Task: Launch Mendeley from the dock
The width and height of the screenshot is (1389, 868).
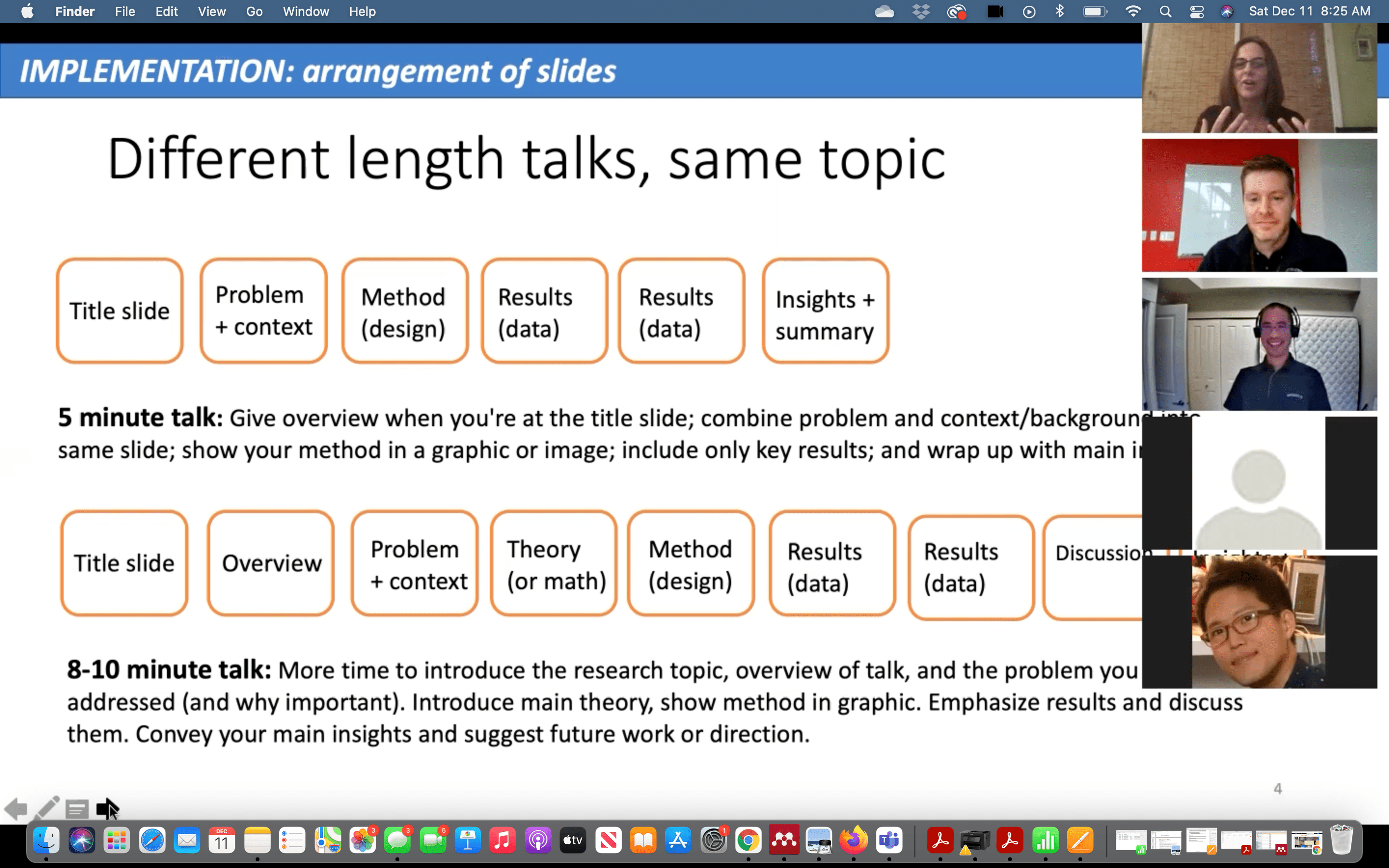Action: point(783,841)
